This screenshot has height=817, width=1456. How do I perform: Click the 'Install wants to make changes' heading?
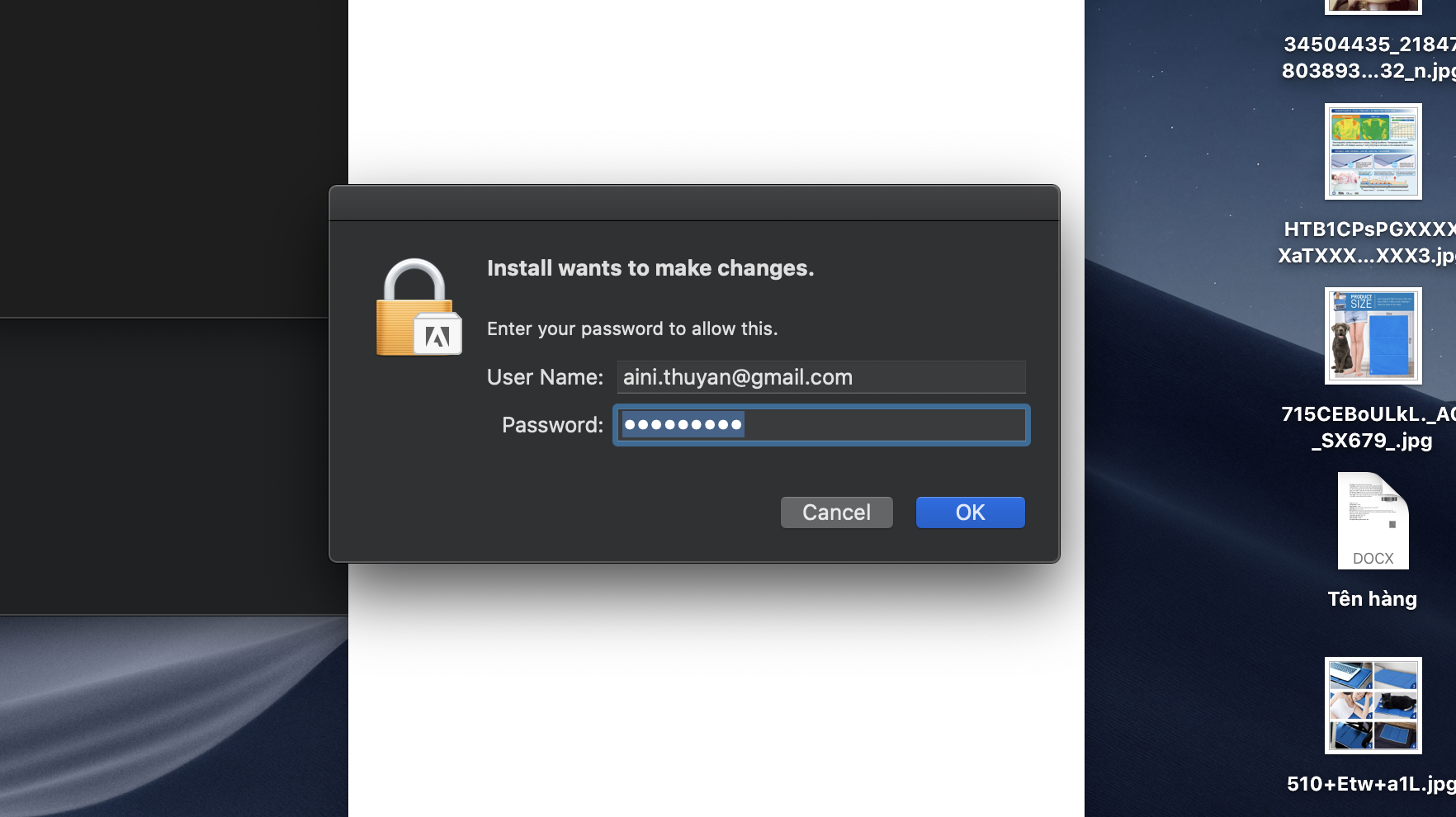[x=650, y=268]
